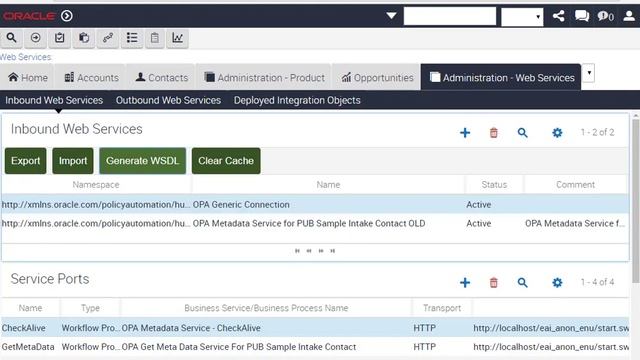640x360 pixels.
Task: Open the search magnifier in toolbar
Action: 11,38
